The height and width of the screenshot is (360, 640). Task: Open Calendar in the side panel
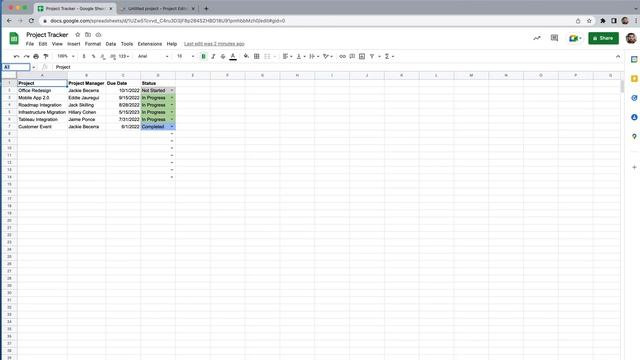634,59
